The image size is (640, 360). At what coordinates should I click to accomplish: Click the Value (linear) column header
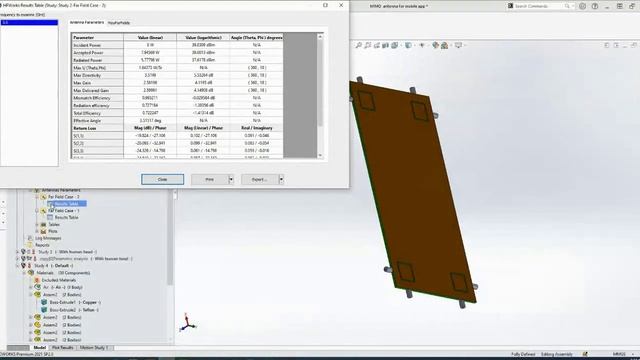point(150,37)
